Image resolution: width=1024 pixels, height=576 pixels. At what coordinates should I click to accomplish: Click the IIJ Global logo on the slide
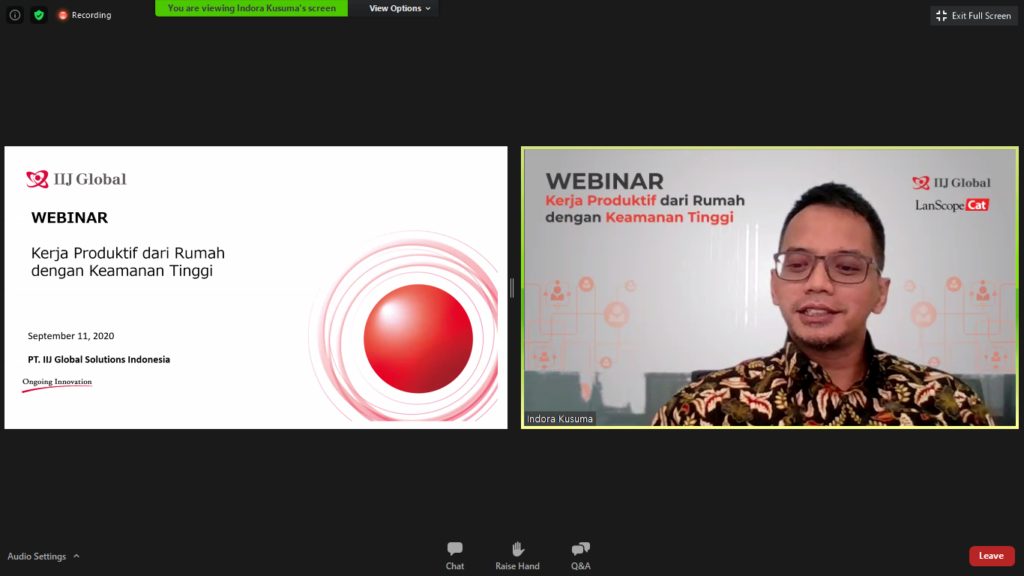point(77,180)
